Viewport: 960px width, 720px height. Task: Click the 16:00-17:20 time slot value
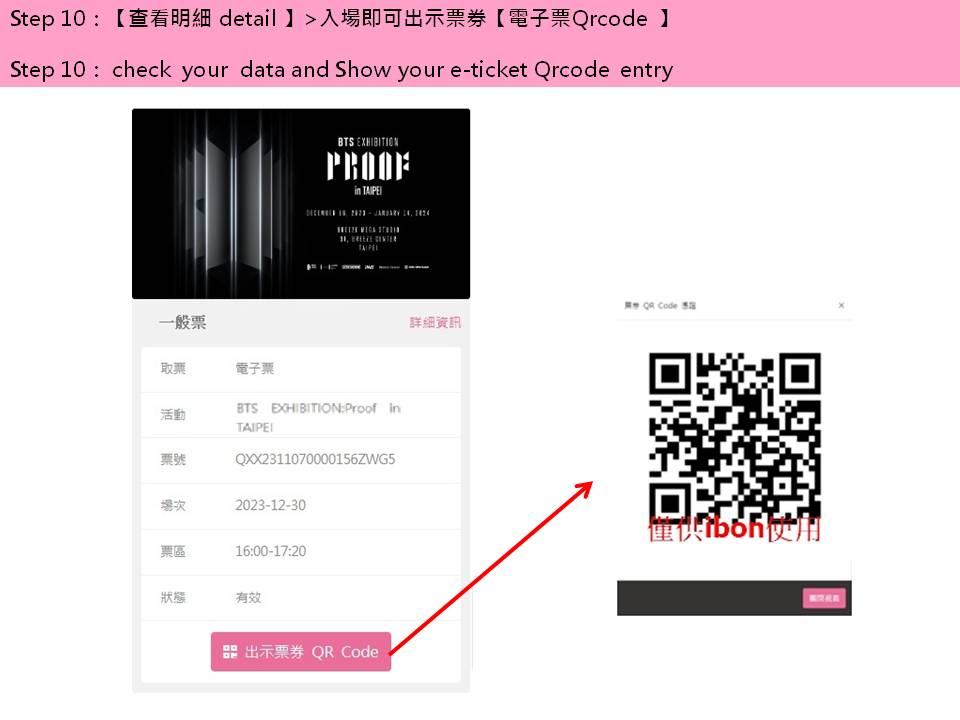(271, 552)
